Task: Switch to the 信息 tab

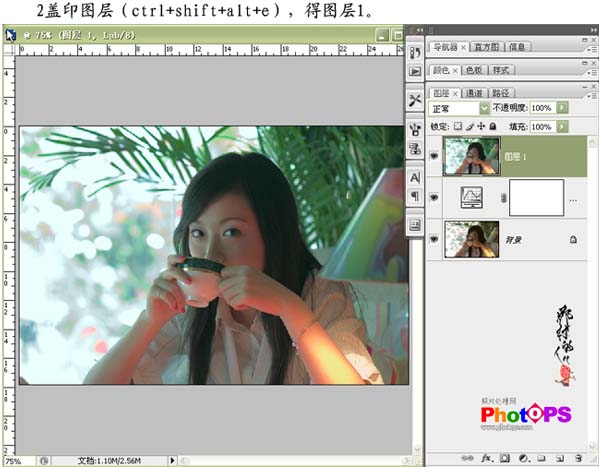Action: [x=517, y=47]
